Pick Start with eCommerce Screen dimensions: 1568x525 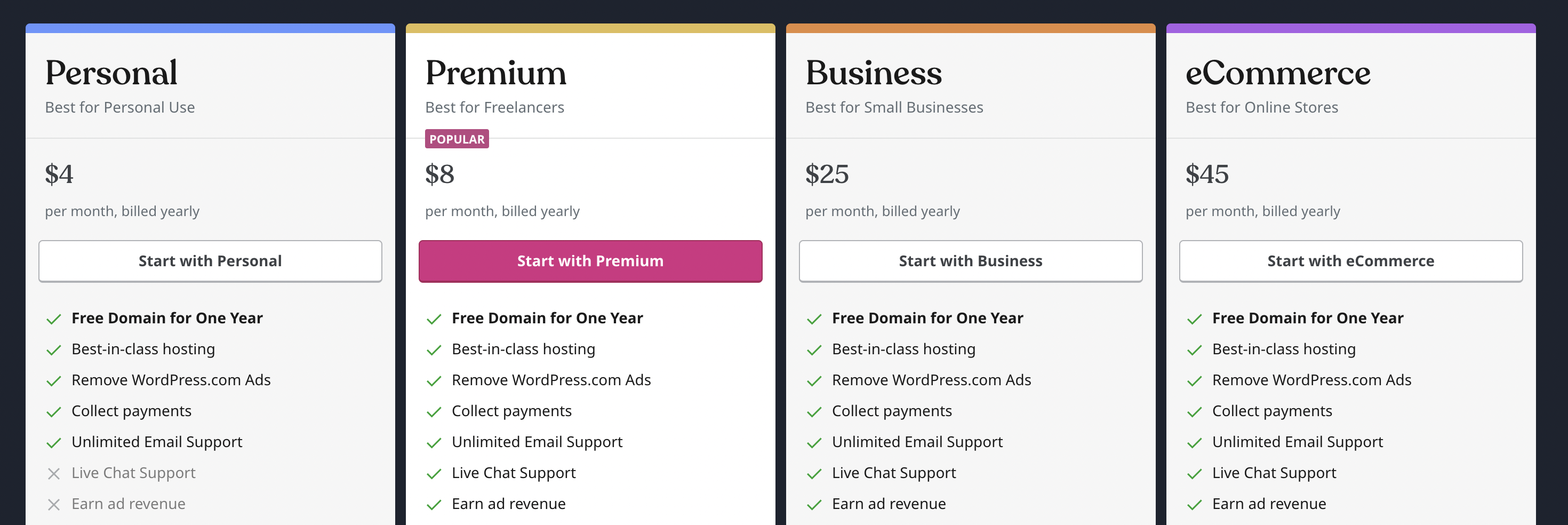tap(1350, 261)
